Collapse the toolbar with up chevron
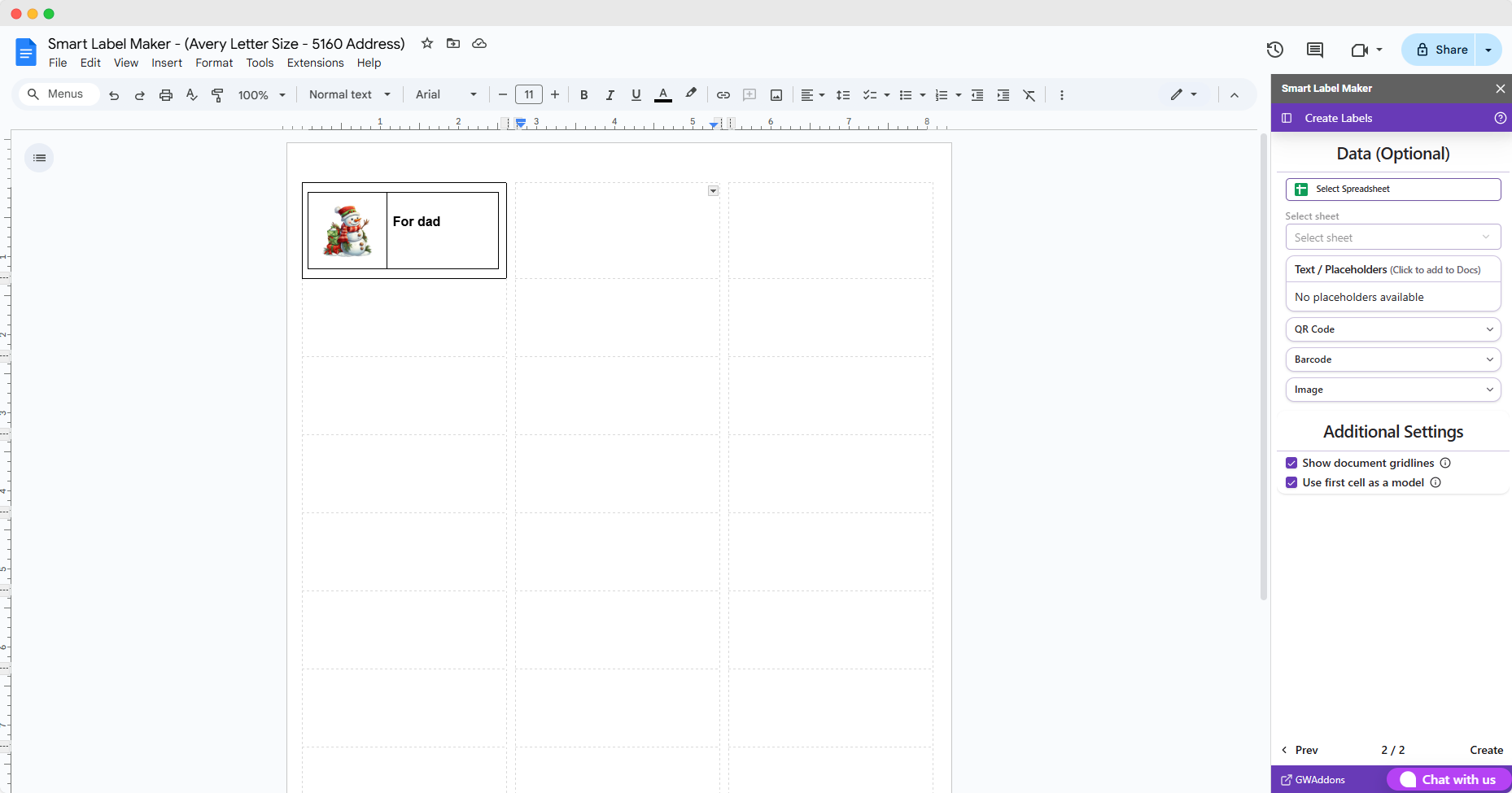Viewport: 1512px width, 793px height. click(x=1234, y=95)
